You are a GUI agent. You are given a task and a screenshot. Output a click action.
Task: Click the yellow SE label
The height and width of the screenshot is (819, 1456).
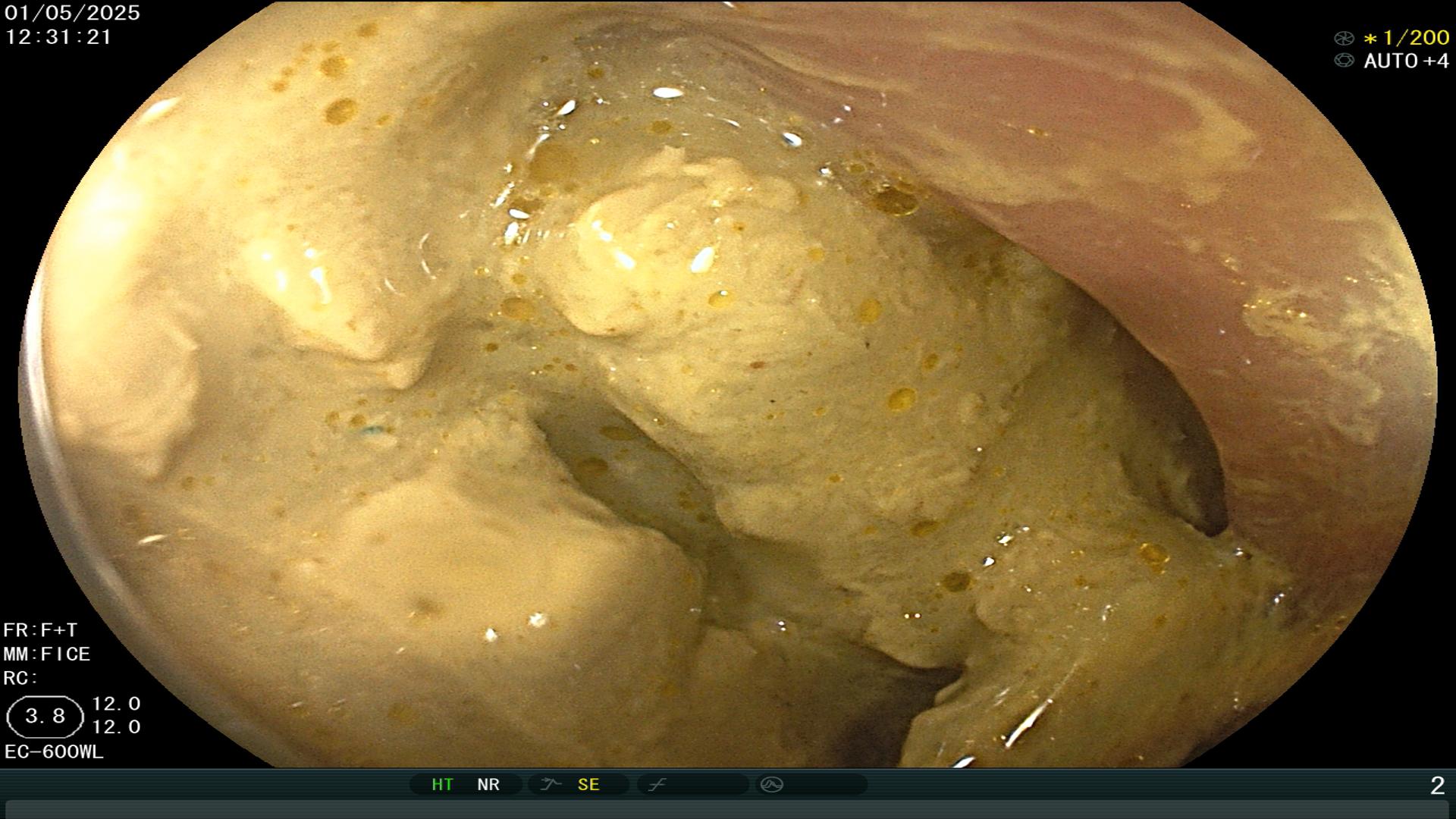[588, 785]
